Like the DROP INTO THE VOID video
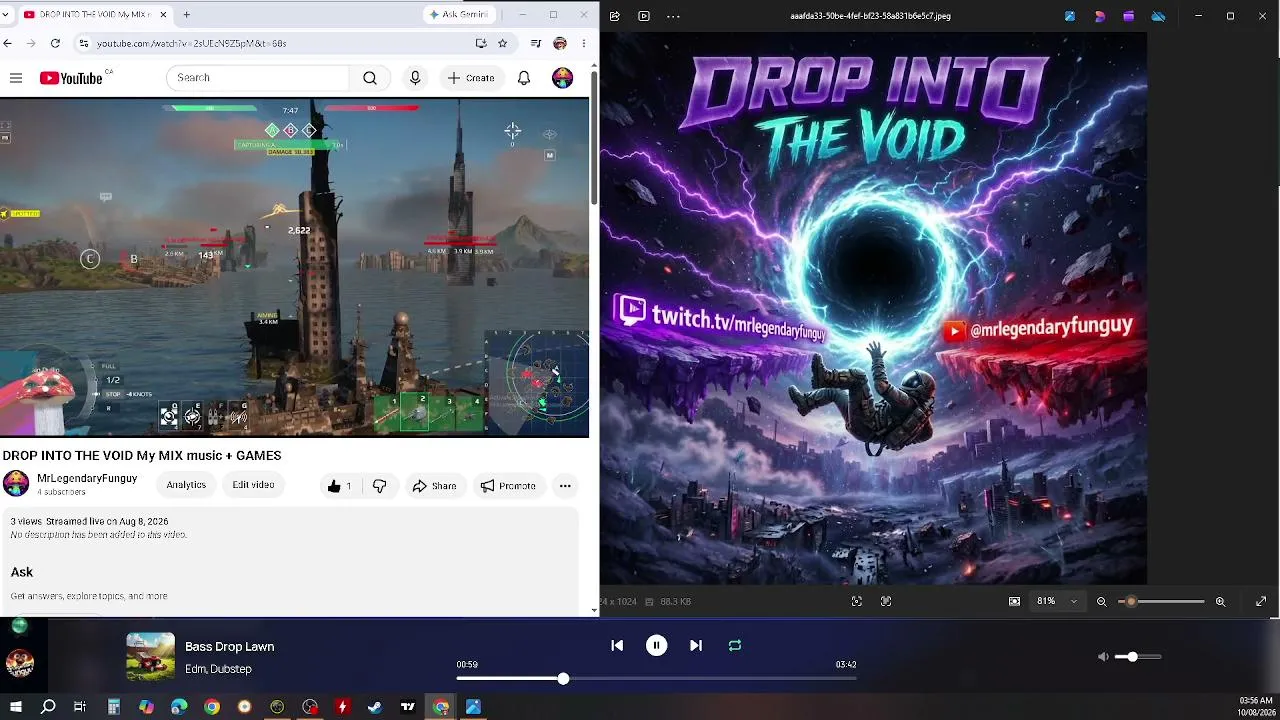 (339, 486)
